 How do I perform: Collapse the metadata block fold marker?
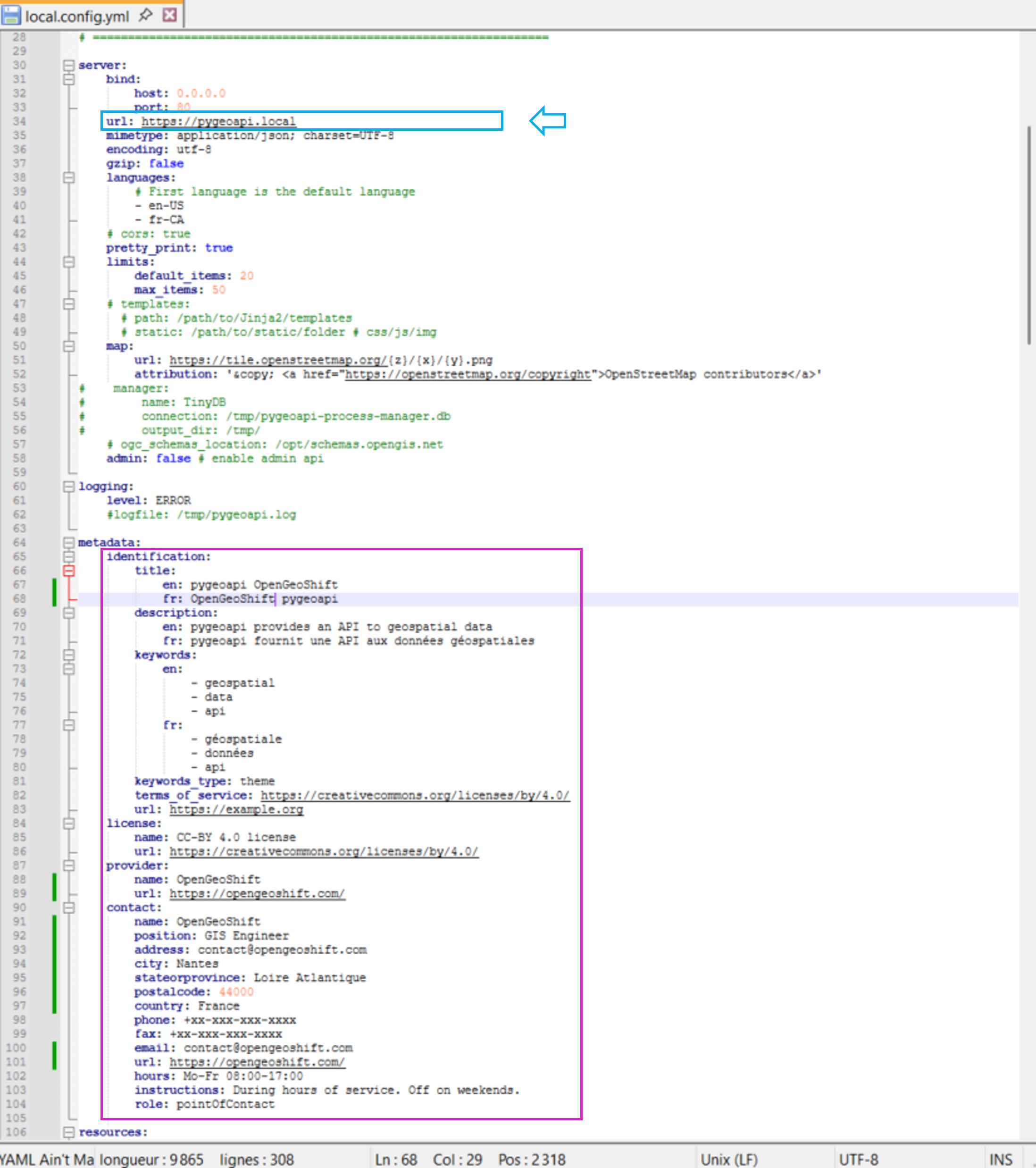tap(70, 542)
